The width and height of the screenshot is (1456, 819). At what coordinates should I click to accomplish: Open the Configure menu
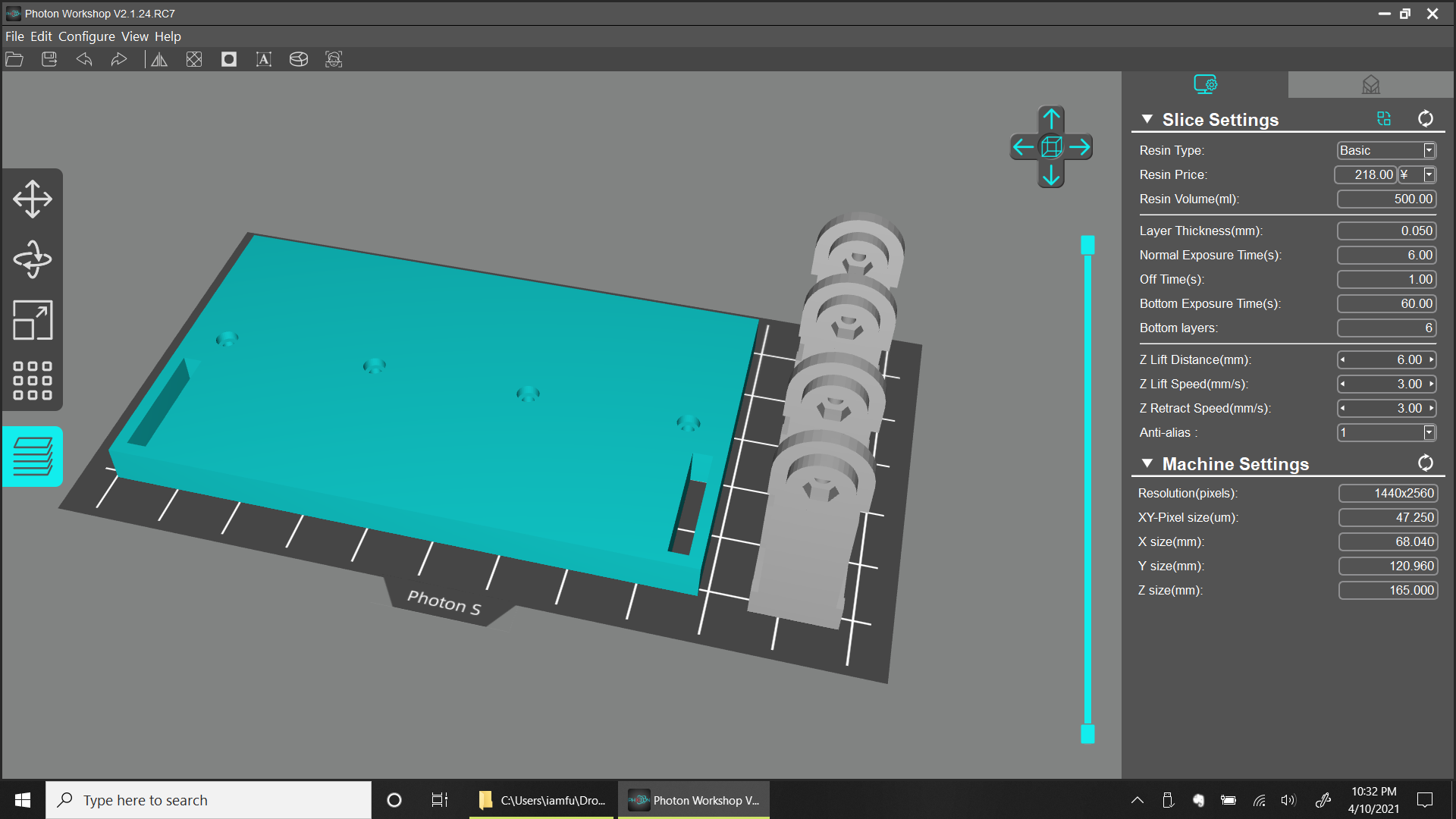pyautogui.click(x=86, y=36)
